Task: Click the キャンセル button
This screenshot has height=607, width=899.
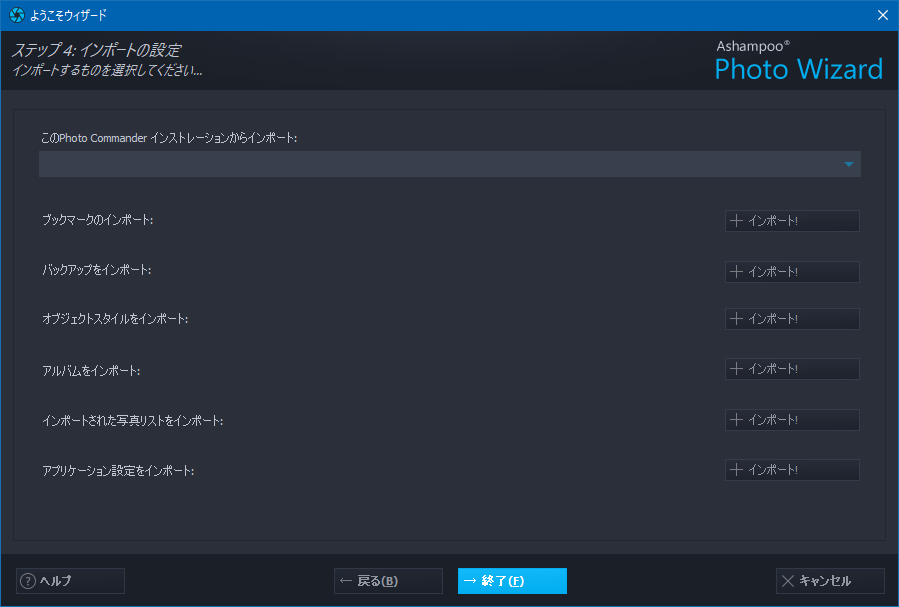Action: tap(830, 581)
